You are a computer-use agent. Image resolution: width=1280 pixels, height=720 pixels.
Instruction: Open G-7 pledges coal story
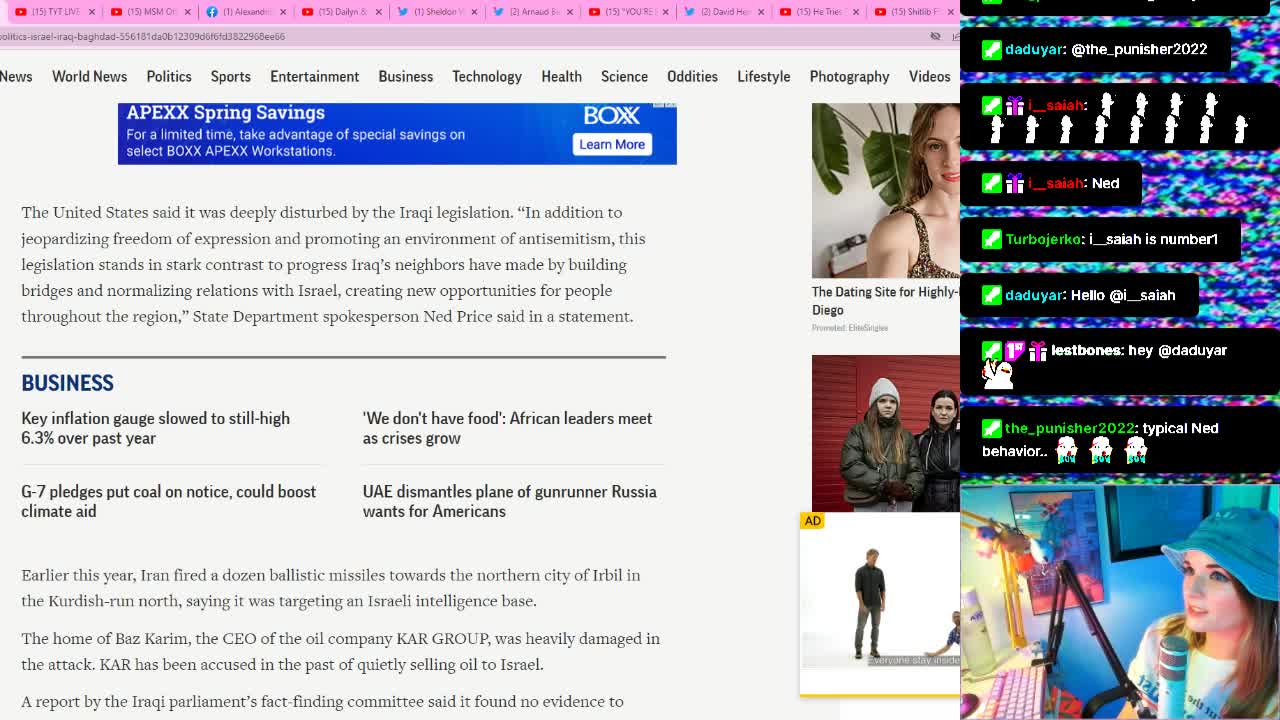[168, 501]
